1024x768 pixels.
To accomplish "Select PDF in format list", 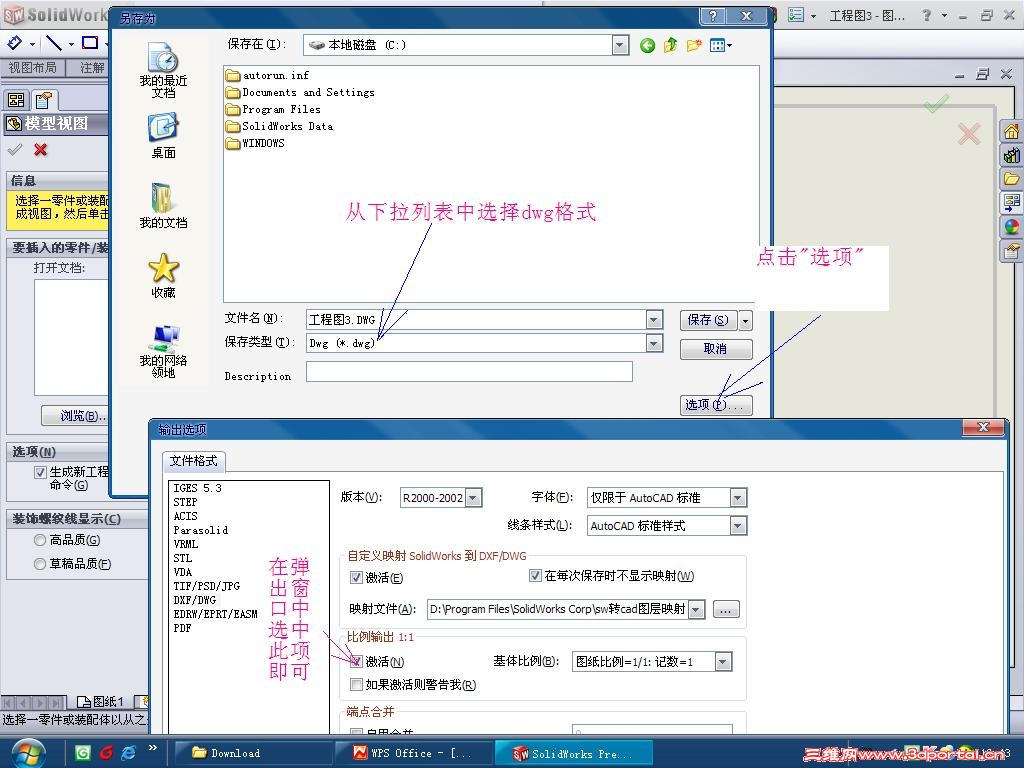I will [182, 628].
